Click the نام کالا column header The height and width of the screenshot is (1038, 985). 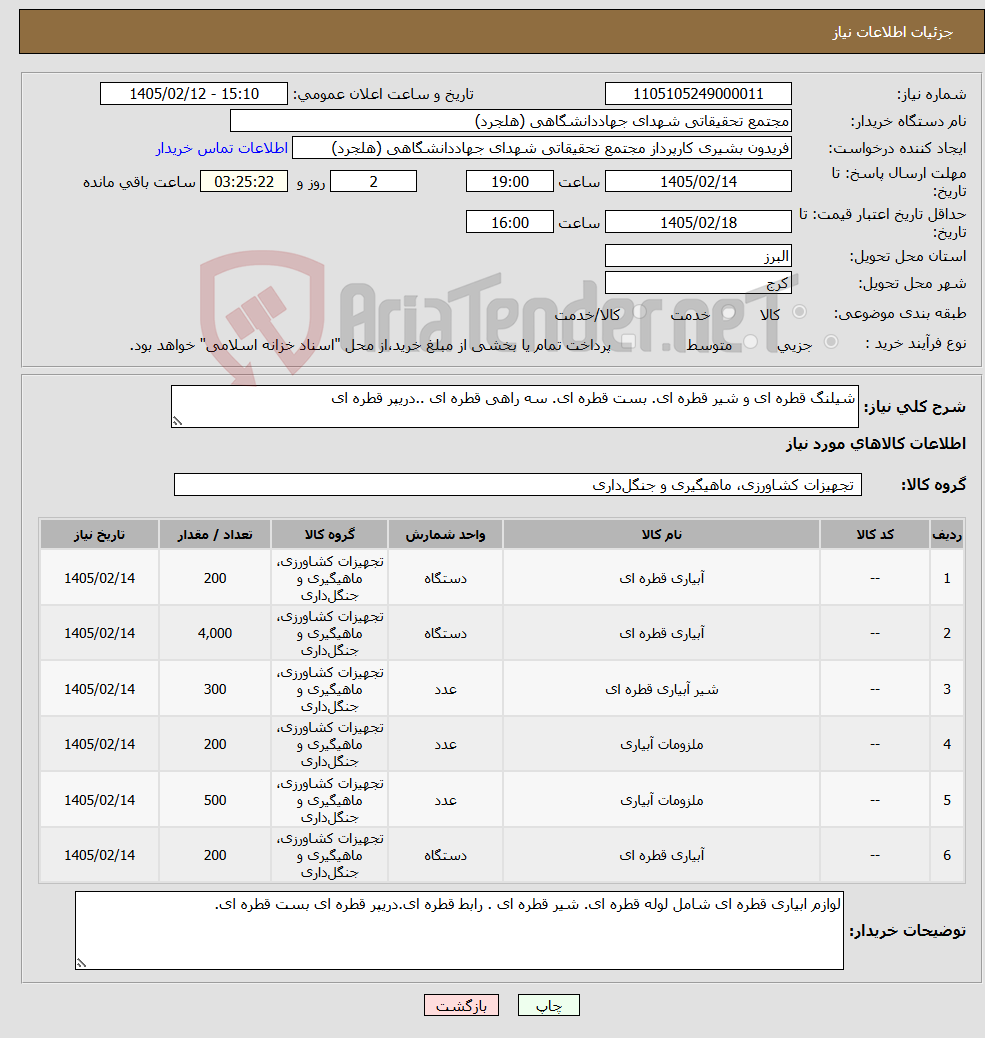point(661,534)
